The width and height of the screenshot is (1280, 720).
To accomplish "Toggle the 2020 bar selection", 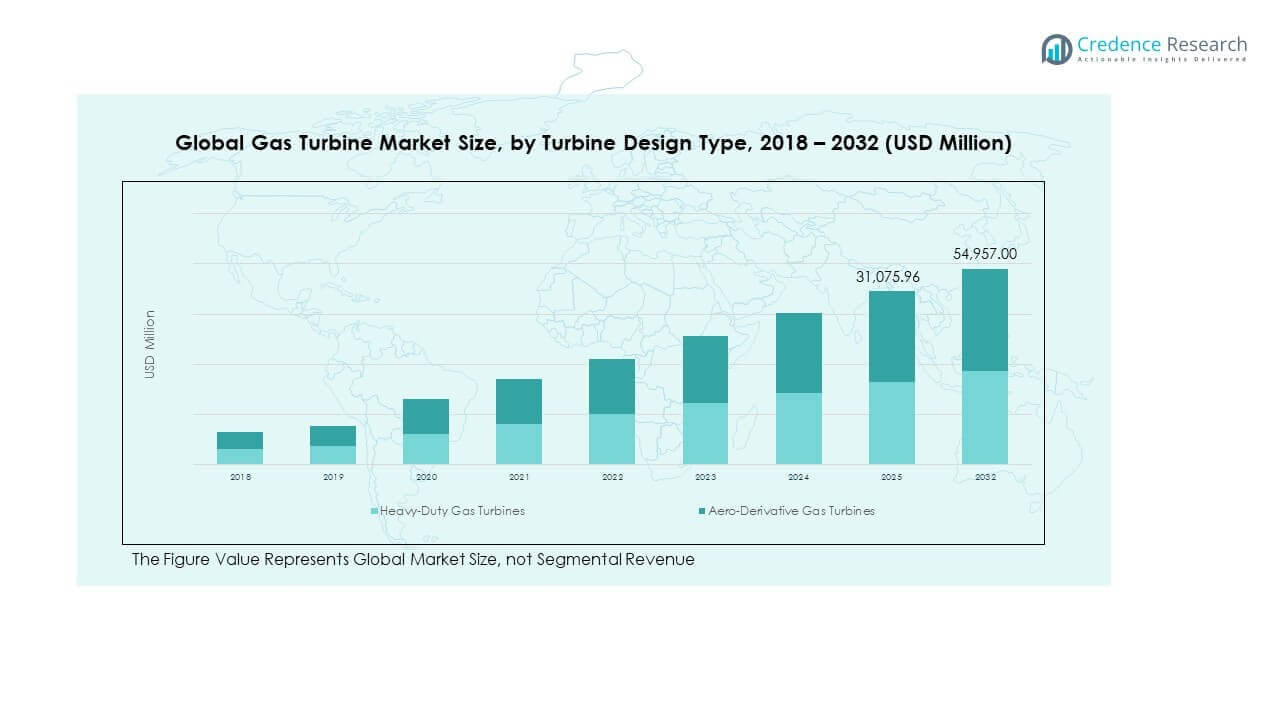I will pyautogui.click(x=425, y=430).
